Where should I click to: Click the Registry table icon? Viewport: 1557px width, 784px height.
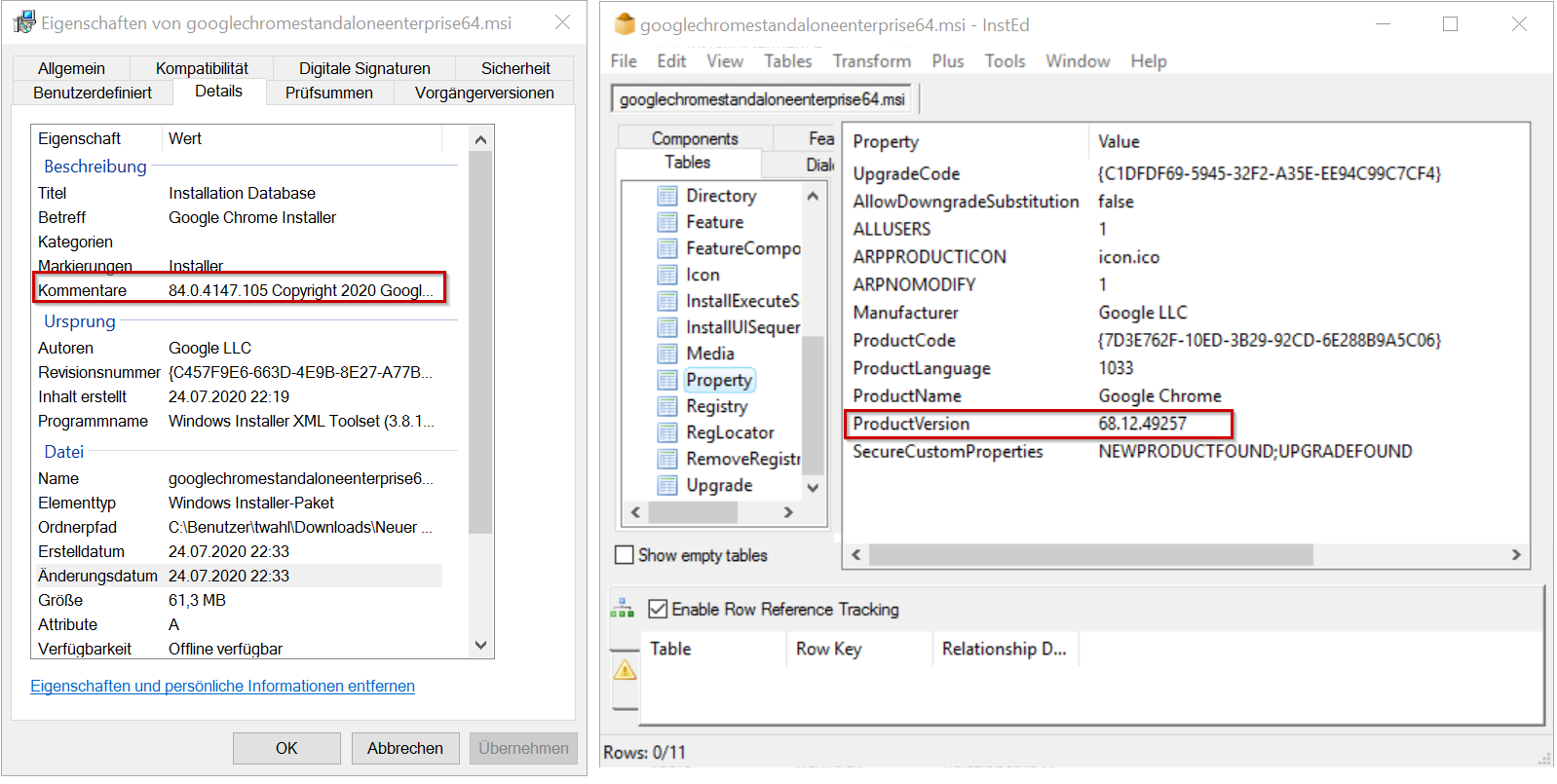click(x=667, y=406)
